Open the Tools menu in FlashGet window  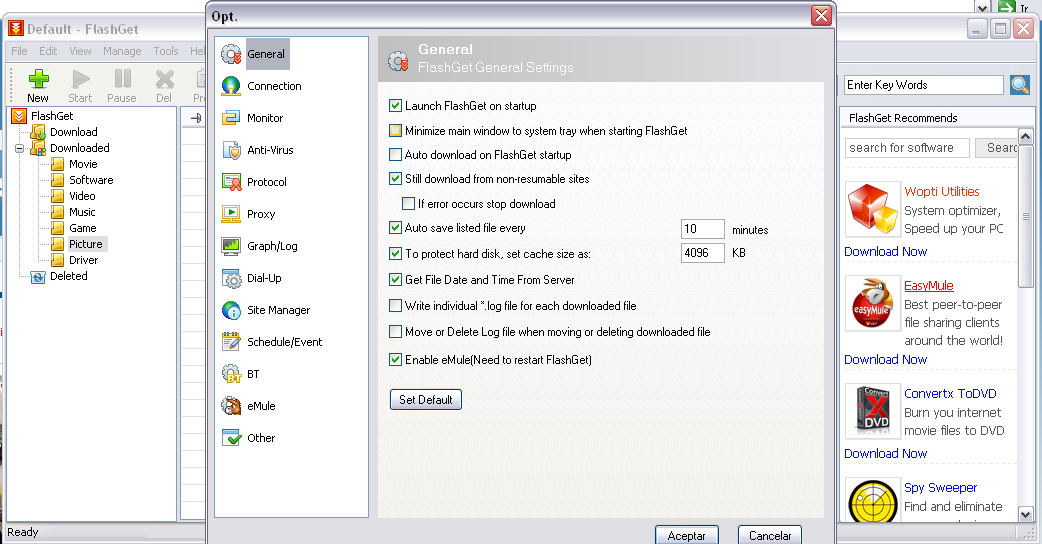(165, 51)
